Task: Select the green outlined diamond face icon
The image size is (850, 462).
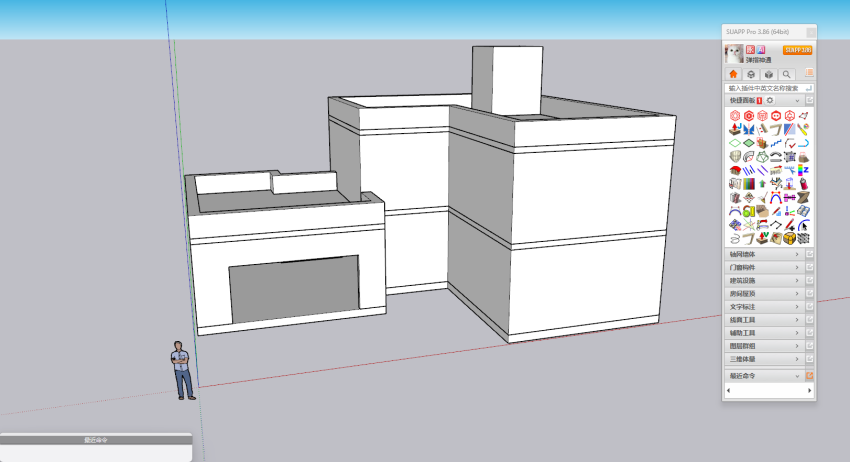Action: (x=735, y=143)
